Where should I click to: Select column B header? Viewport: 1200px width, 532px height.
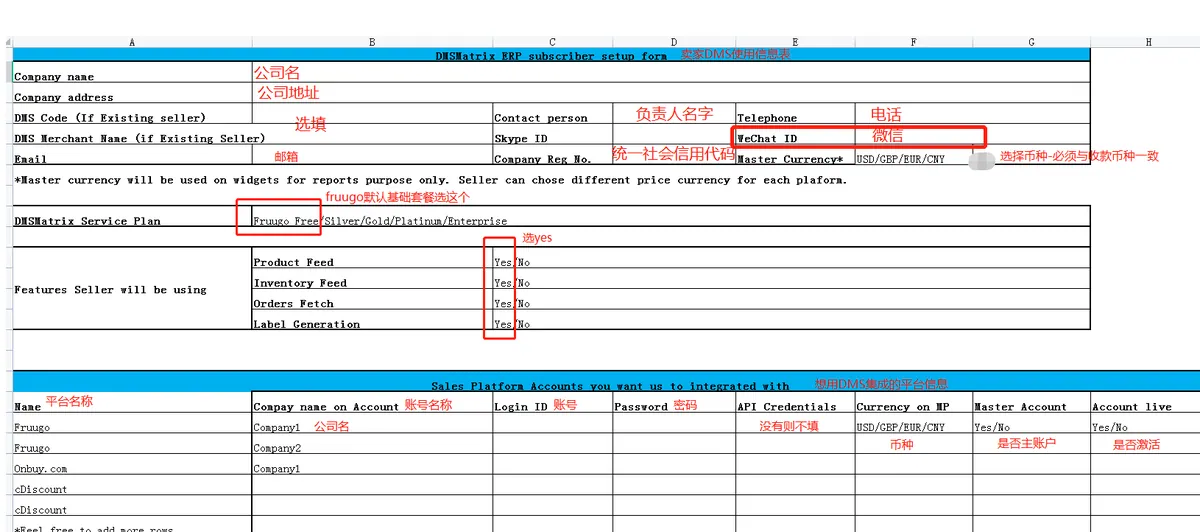tap(372, 42)
